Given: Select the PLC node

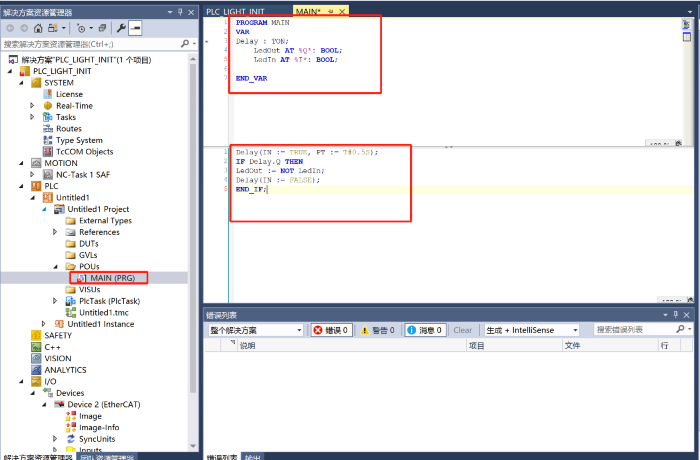Looking at the screenshot, I should click(x=51, y=186).
